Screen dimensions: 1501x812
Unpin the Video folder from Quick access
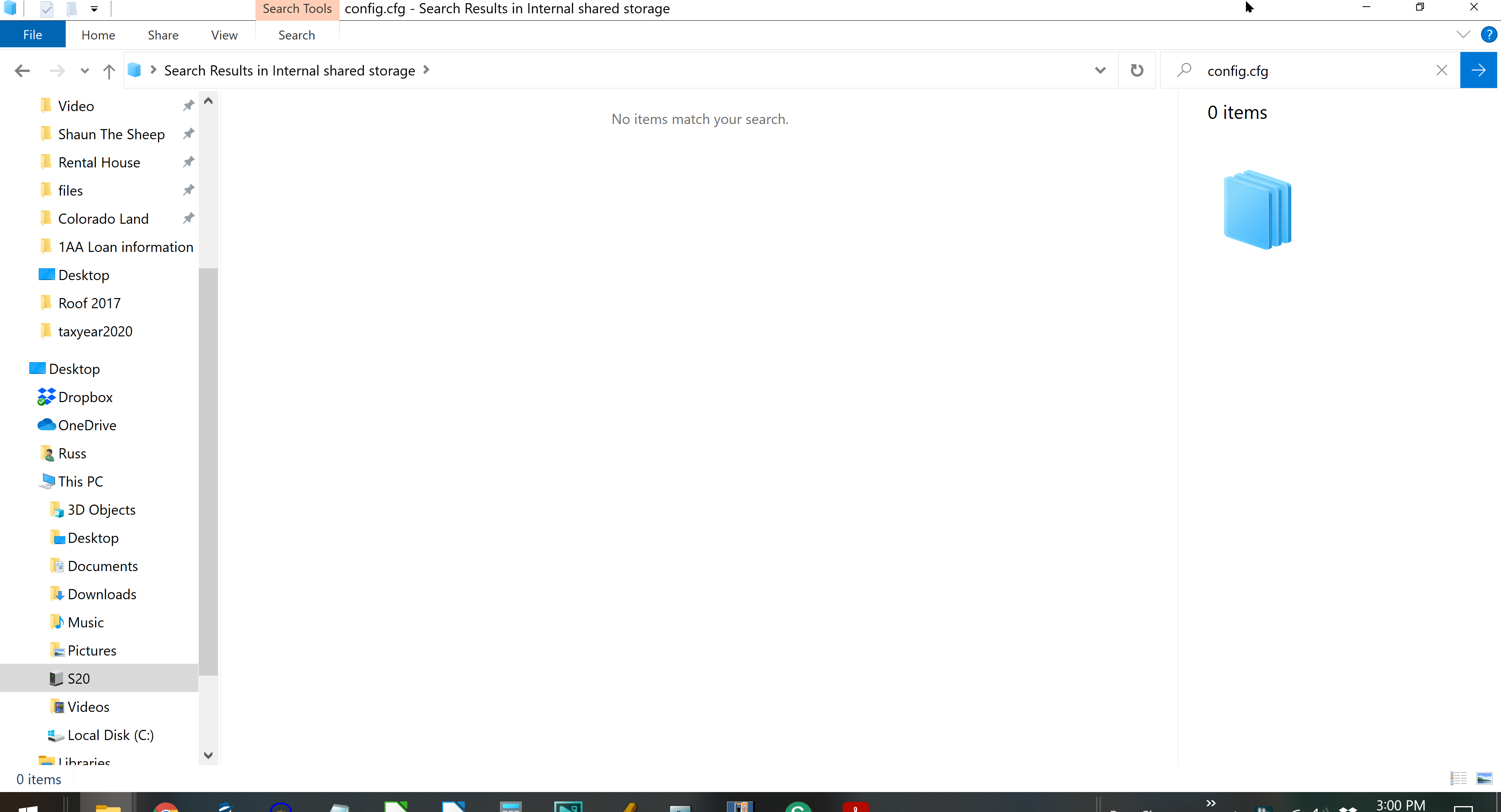coord(188,106)
